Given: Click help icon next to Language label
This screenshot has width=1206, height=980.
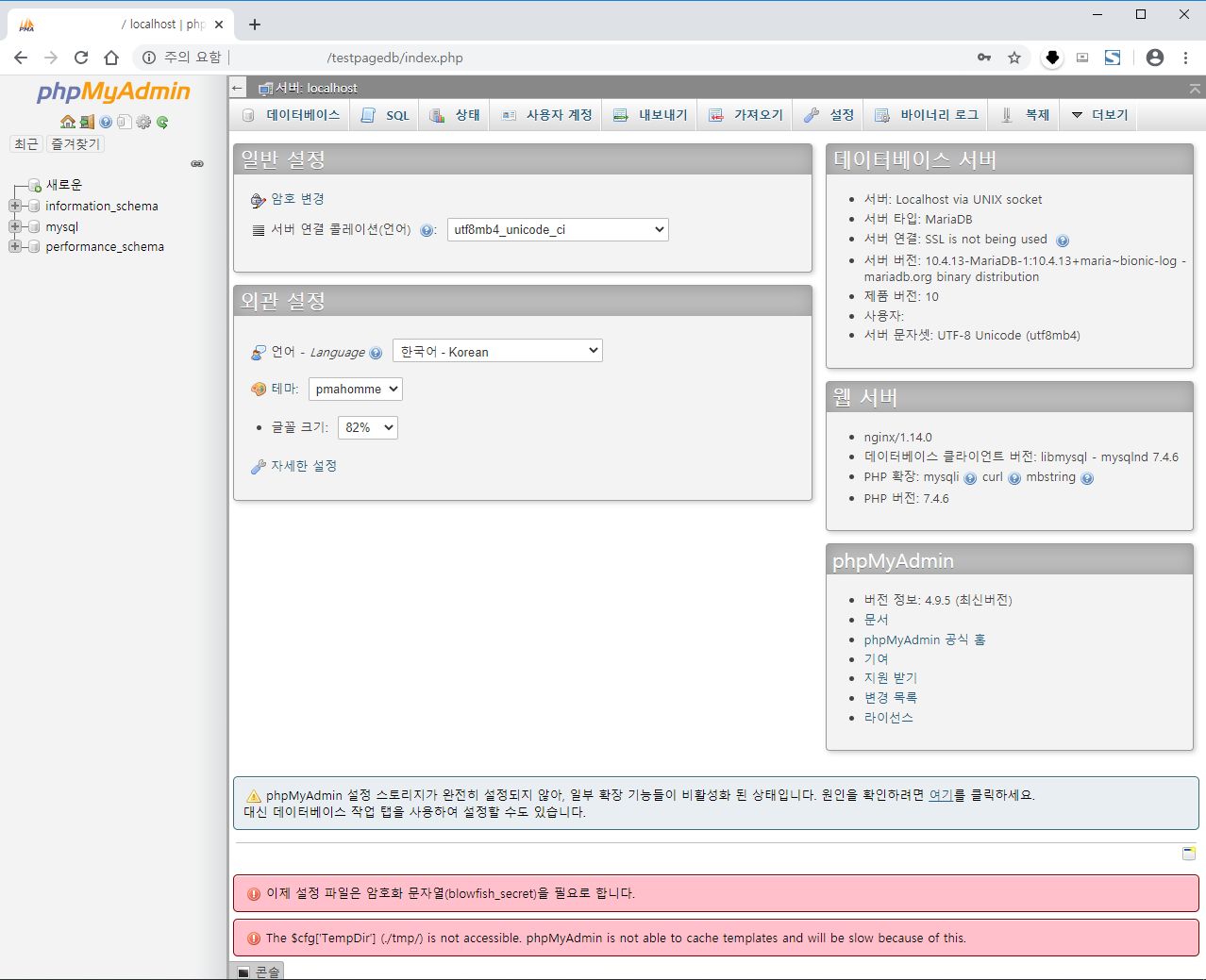Looking at the screenshot, I should [376, 353].
